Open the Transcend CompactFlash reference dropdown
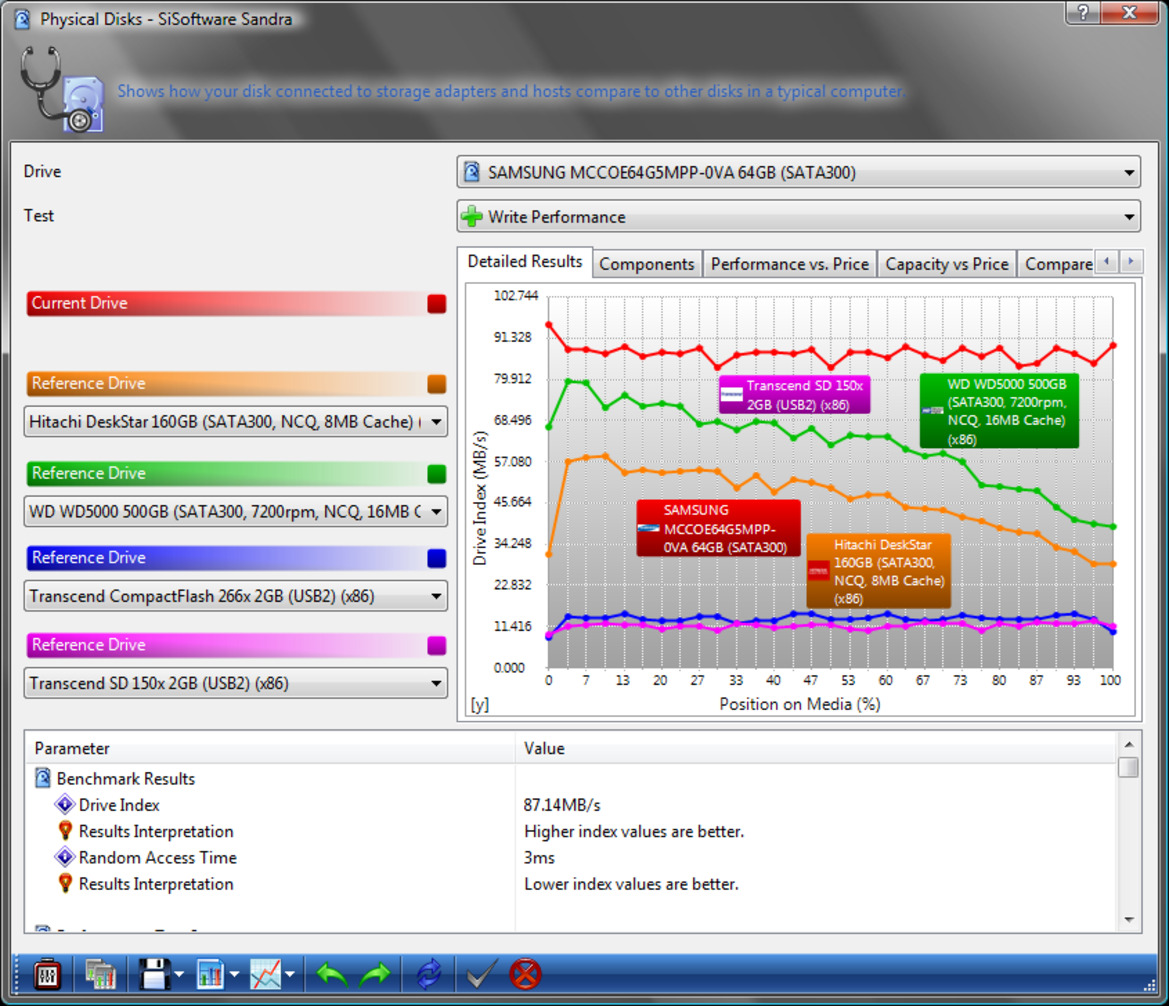1169x1006 pixels. pyautogui.click(x=236, y=597)
